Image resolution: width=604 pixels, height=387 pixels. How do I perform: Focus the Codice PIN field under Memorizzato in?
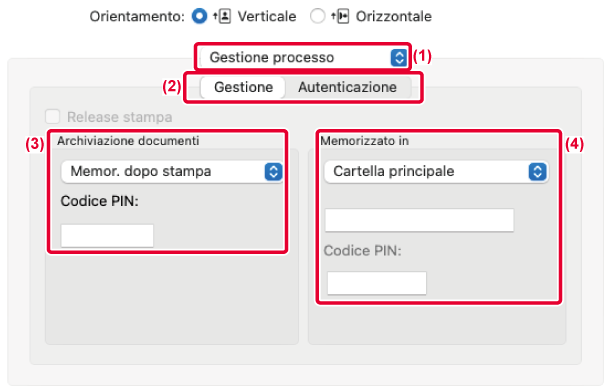[x=377, y=283]
